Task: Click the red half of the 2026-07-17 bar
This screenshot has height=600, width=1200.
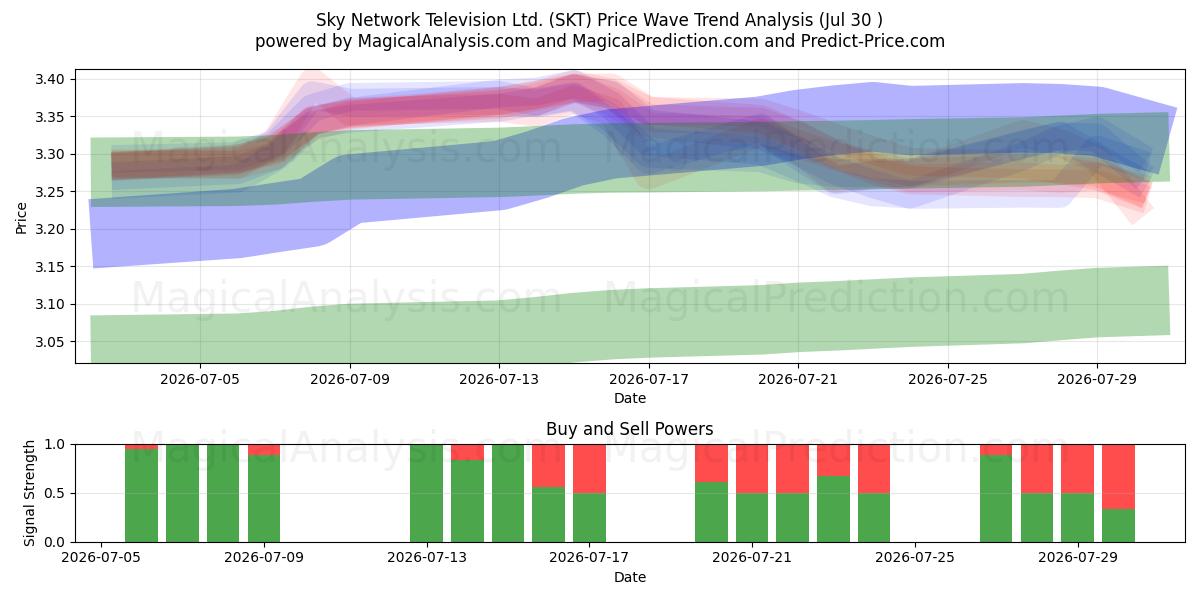Action: (590, 468)
